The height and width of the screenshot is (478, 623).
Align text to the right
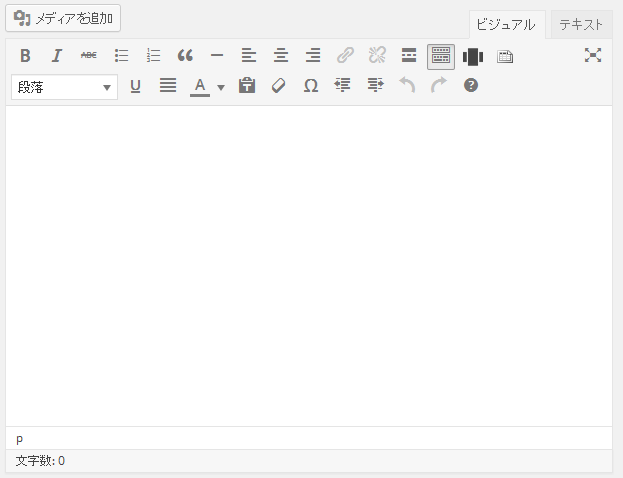[313, 56]
